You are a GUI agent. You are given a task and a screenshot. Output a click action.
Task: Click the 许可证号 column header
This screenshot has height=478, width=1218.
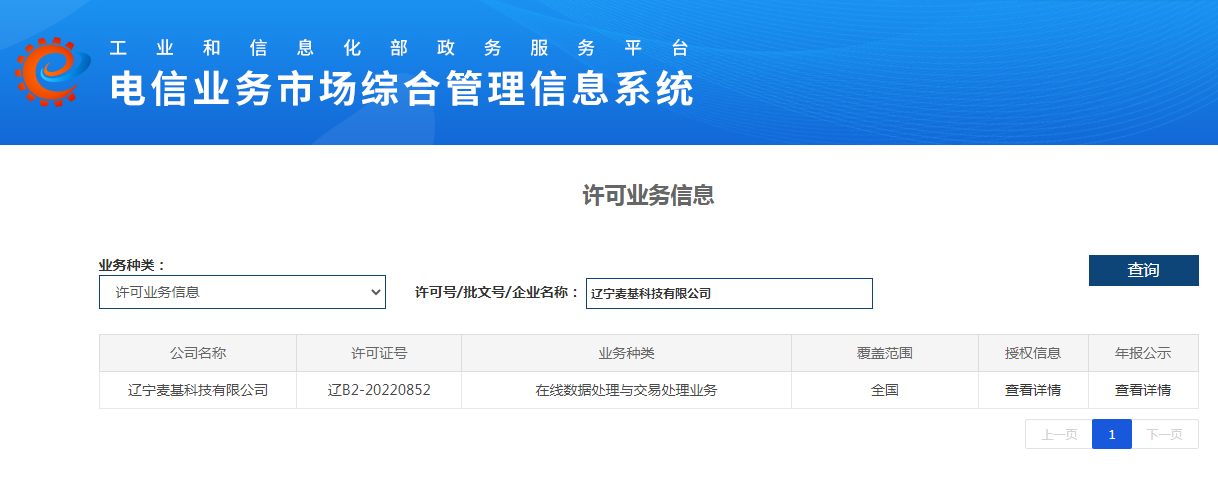(379, 353)
